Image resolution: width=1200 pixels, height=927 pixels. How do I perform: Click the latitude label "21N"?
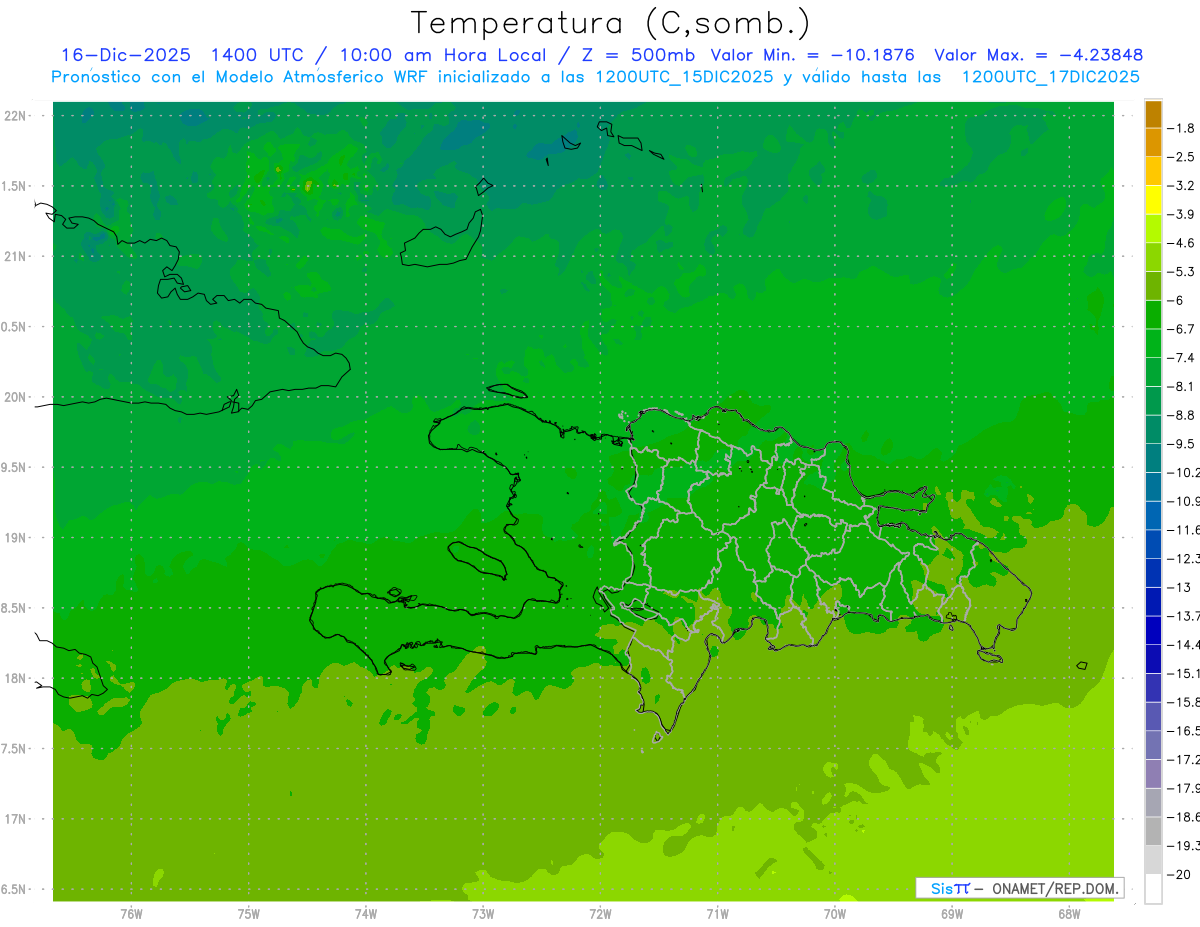tap(15, 256)
